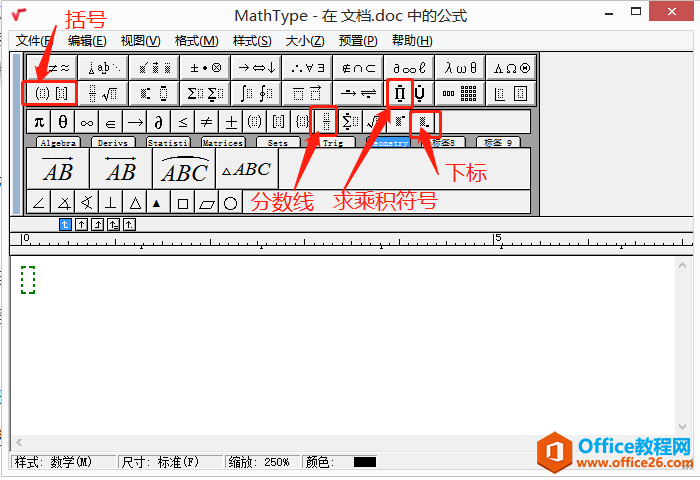The width and height of the screenshot is (700, 480).
Task: Open the spaces and ellipses palette
Action: pyautogui.click(x=103, y=68)
